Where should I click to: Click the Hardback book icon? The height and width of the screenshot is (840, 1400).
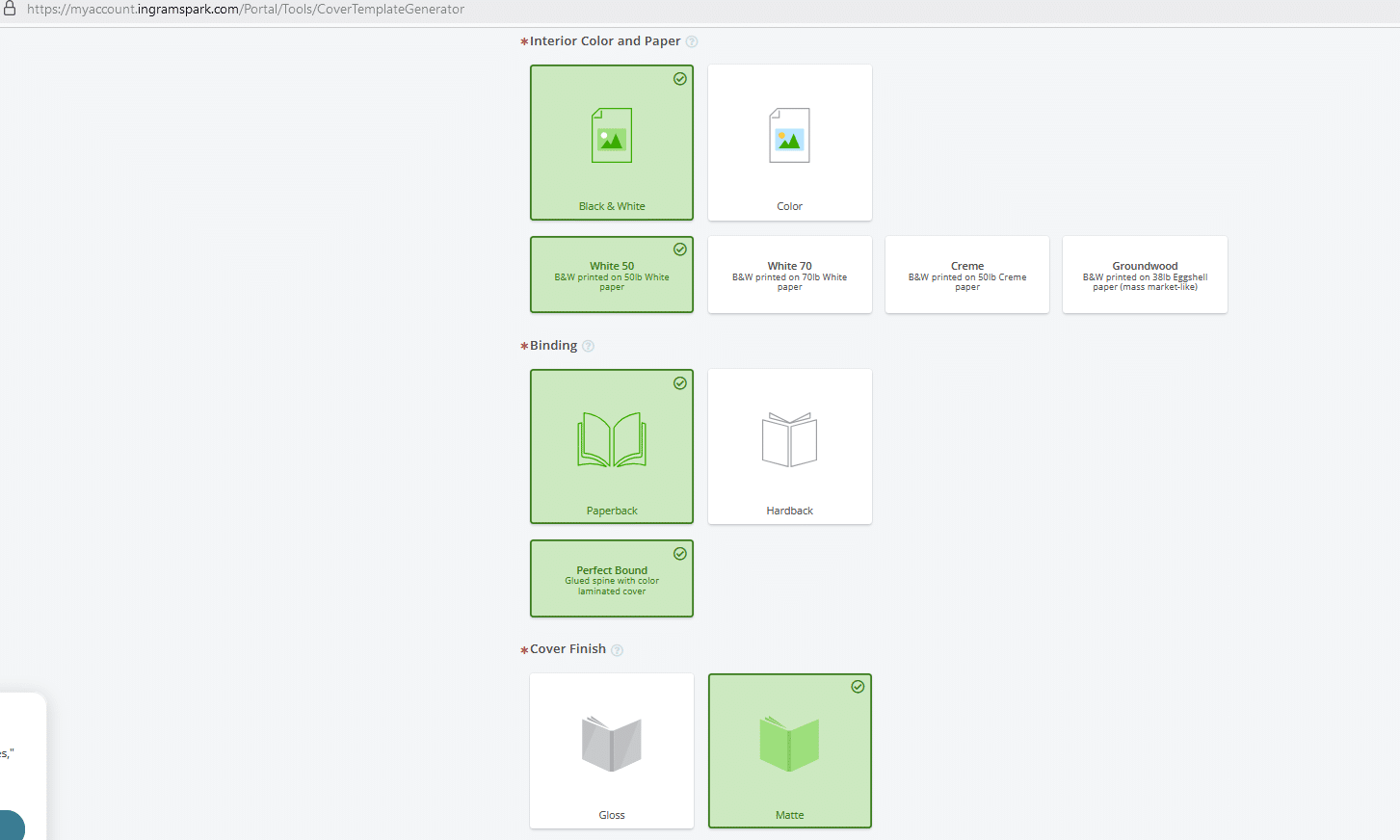[x=789, y=439]
